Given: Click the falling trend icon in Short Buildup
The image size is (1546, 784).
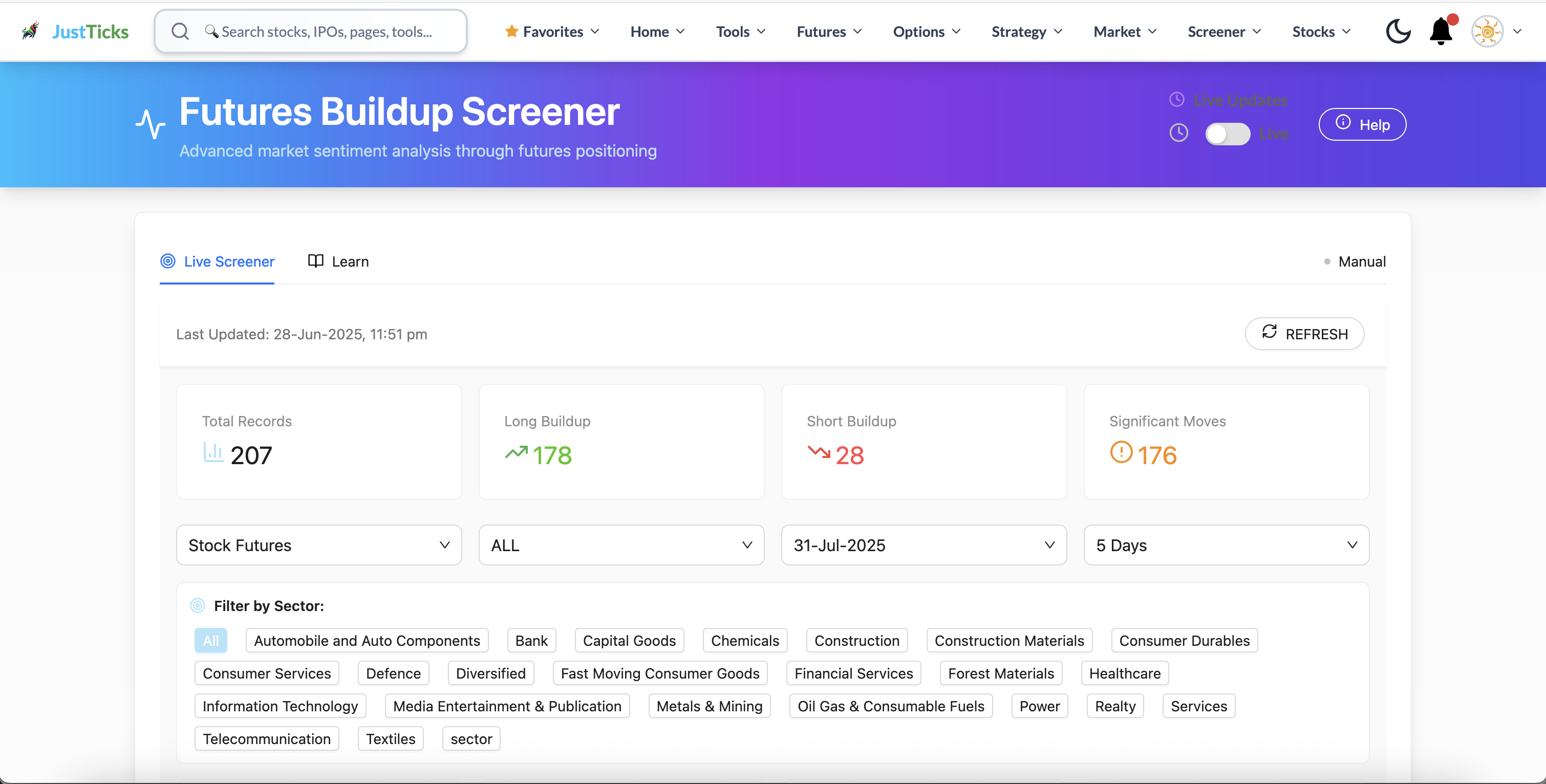Looking at the screenshot, I should point(819,452).
